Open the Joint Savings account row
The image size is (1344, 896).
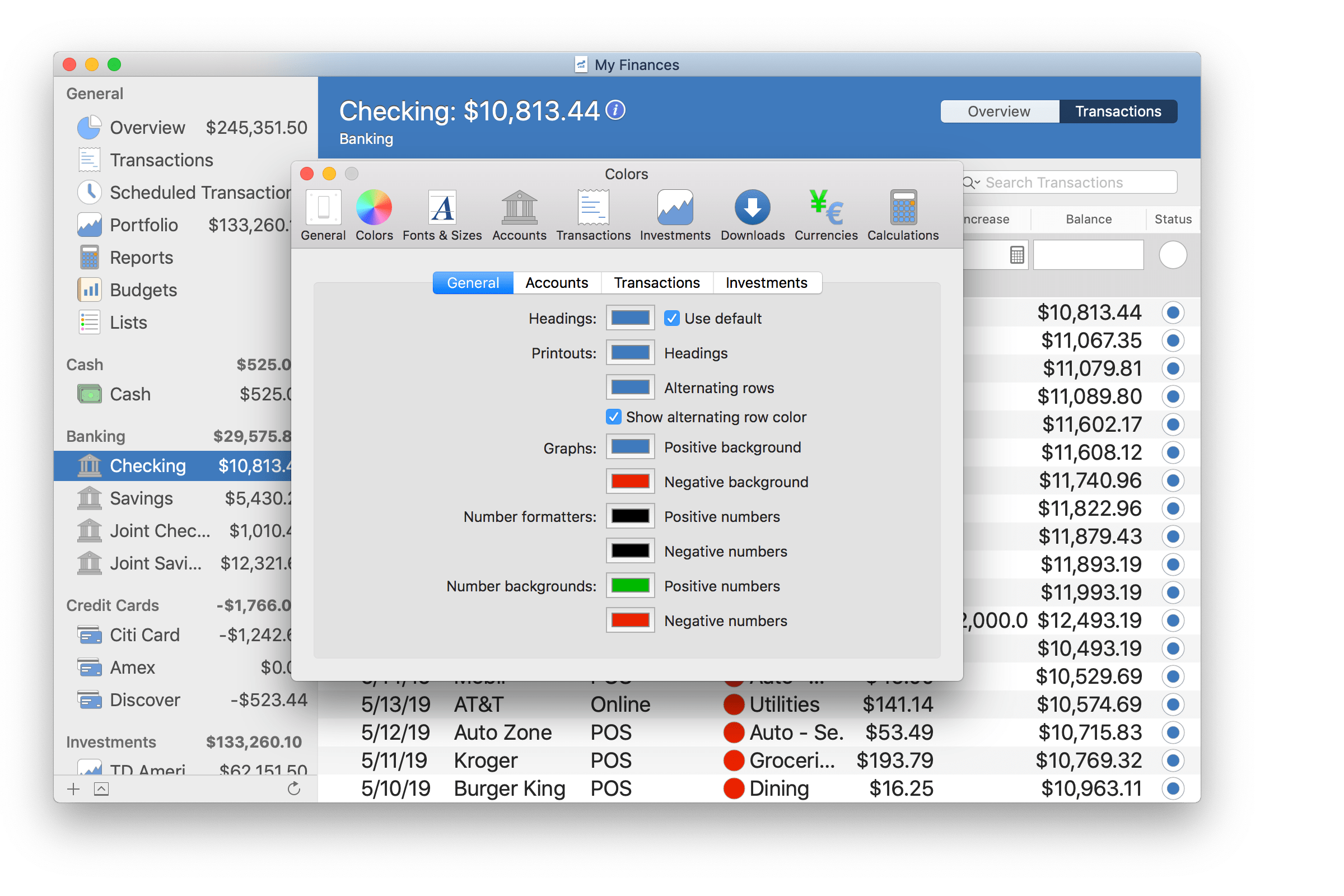tap(172, 563)
